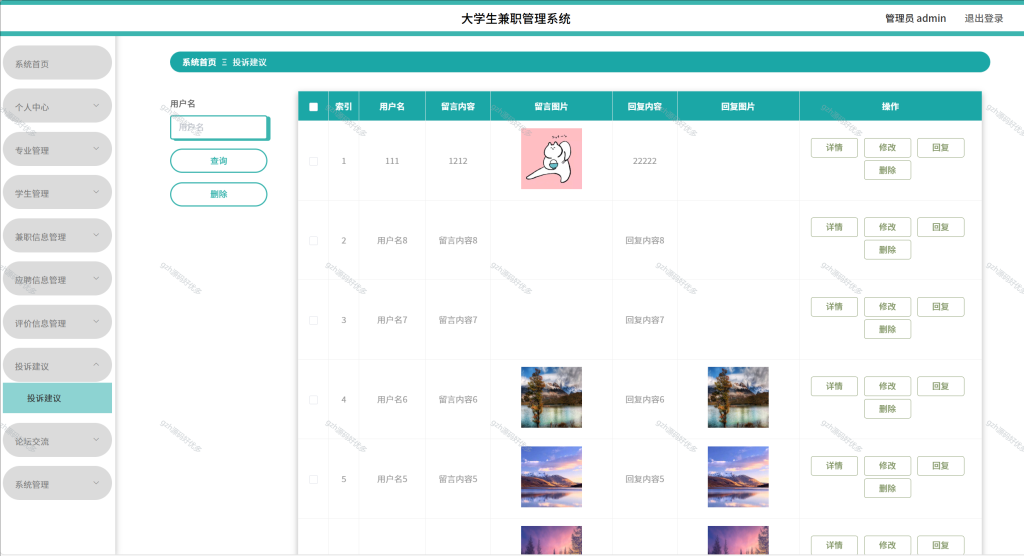Expand the 学生管理 chevron

point(96,192)
